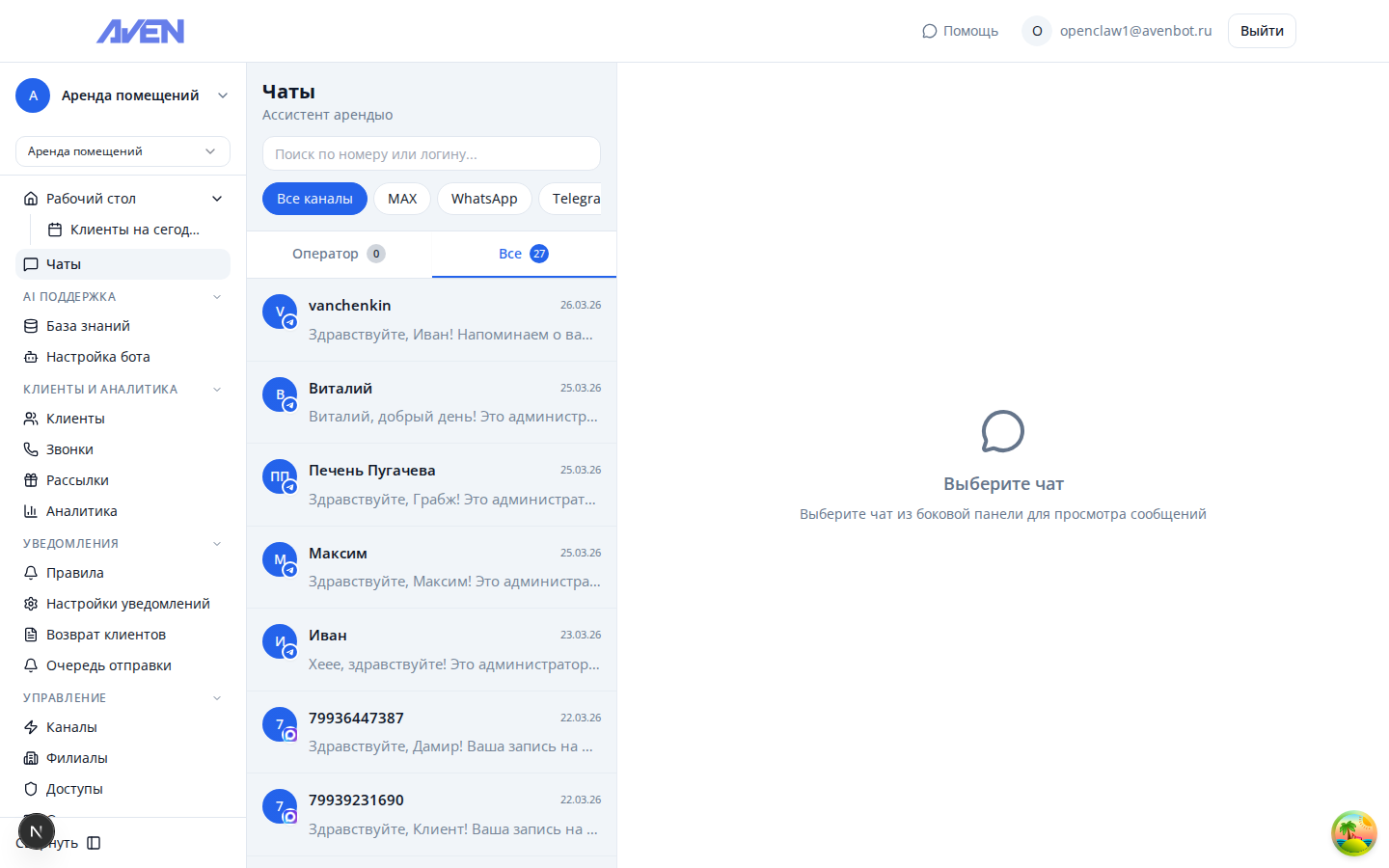Click the chat search input field
This screenshot has height=868, width=1389.
coord(431,153)
